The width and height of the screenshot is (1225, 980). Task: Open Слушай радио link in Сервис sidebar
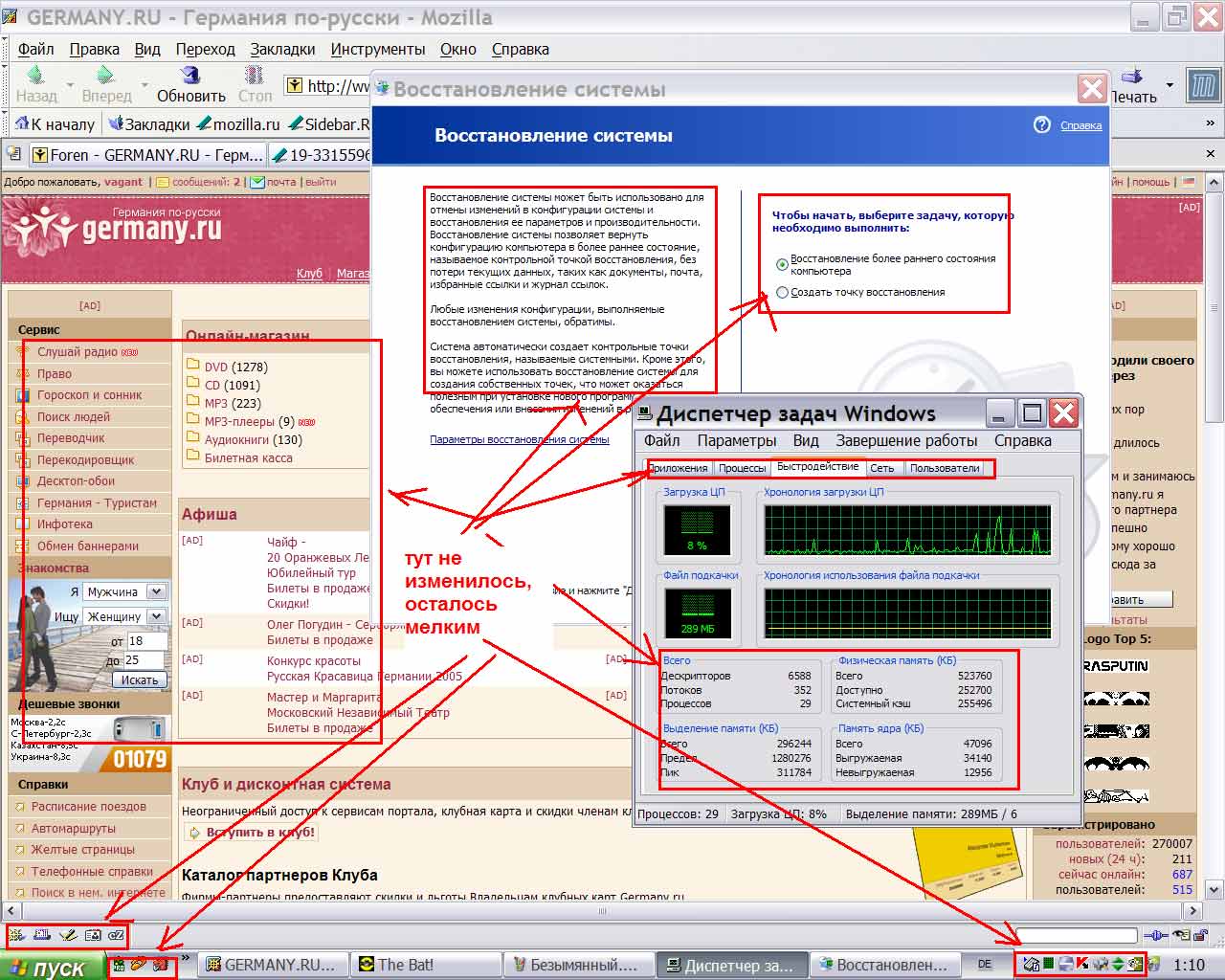pos(78,351)
